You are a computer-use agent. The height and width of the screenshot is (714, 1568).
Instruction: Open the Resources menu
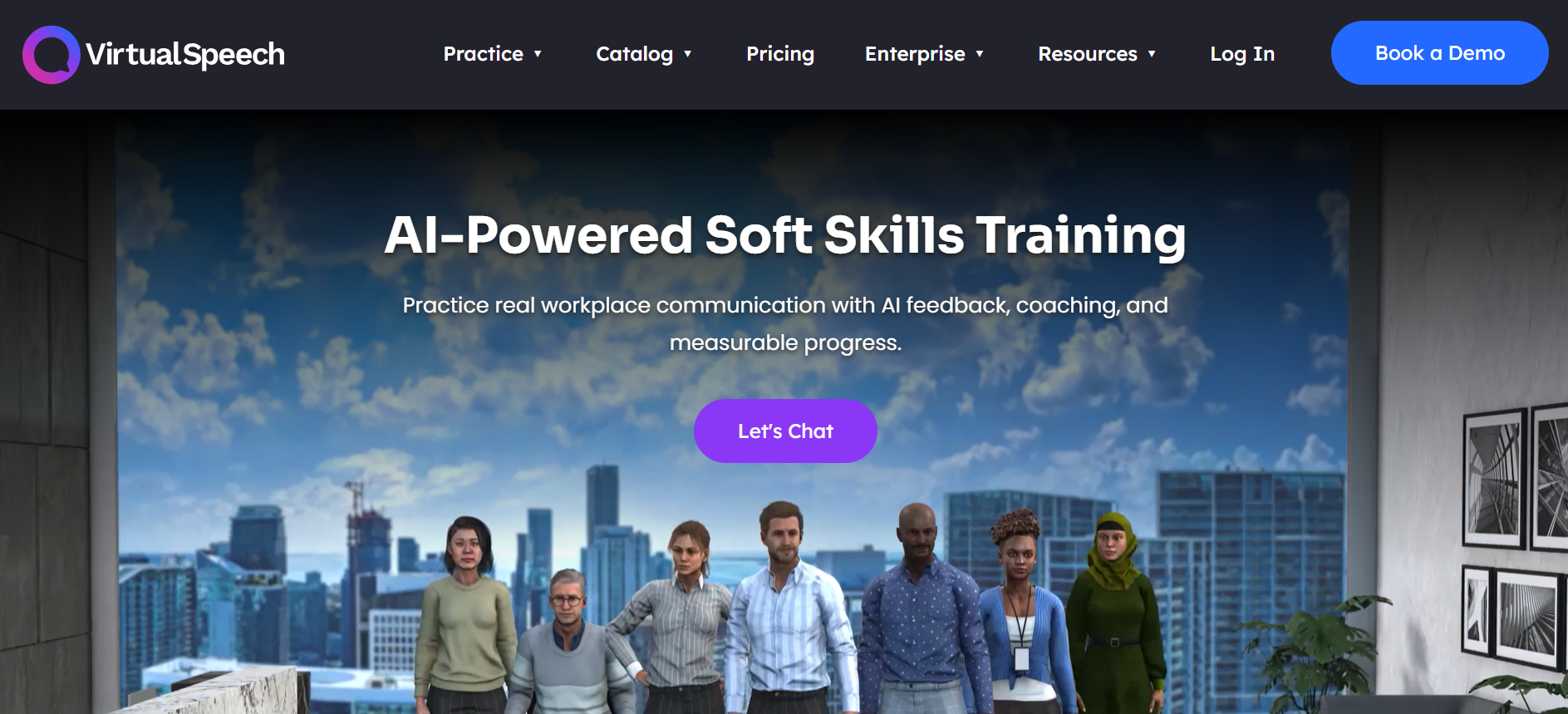[x=1088, y=54]
